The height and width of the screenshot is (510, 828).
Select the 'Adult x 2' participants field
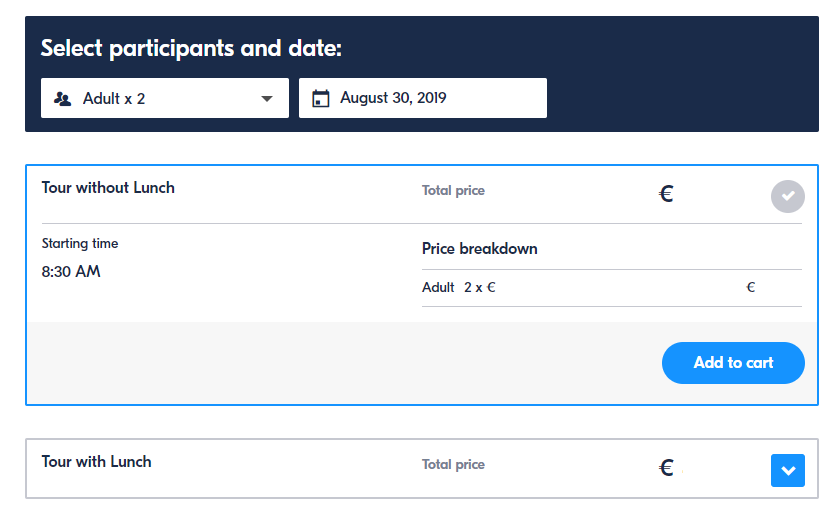point(150,99)
